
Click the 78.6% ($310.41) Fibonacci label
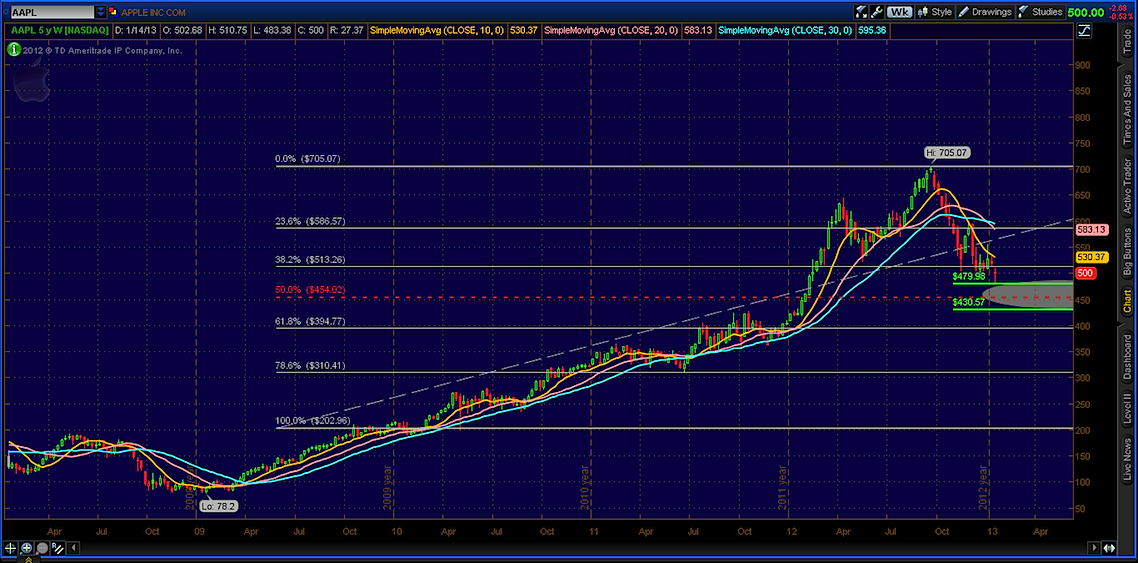pos(310,365)
